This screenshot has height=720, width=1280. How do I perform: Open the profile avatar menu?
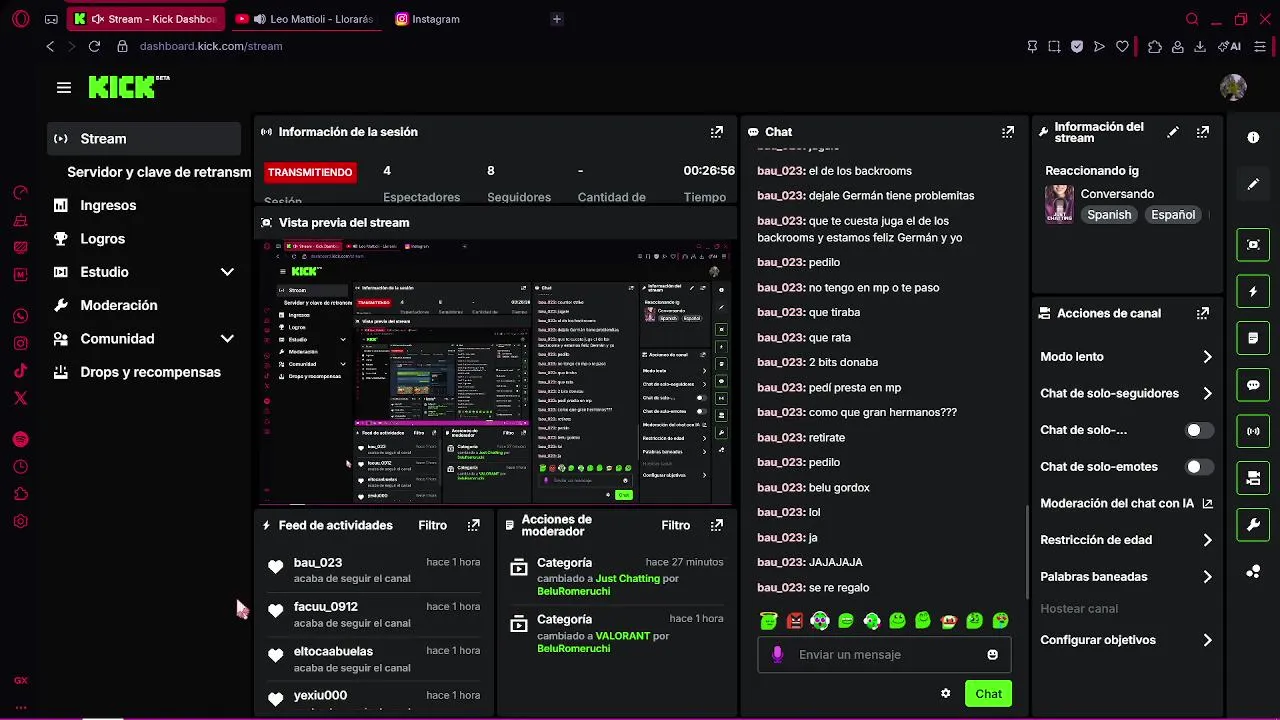coord(1233,87)
